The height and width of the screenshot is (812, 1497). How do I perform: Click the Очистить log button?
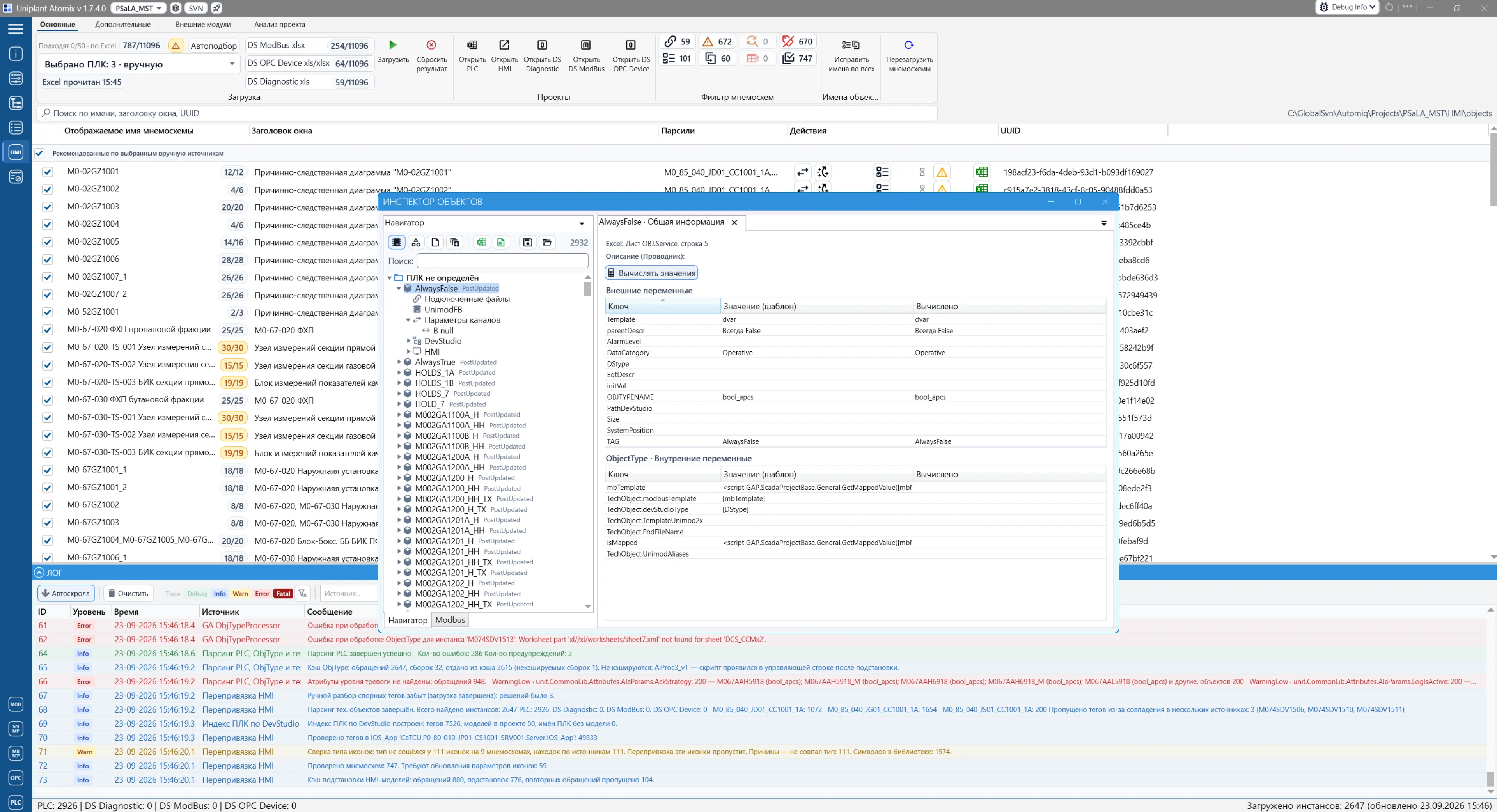pyautogui.click(x=128, y=594)
